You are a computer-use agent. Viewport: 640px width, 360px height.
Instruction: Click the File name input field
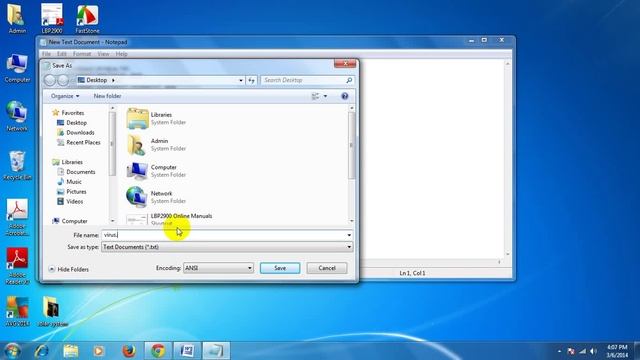pos(223,235)
